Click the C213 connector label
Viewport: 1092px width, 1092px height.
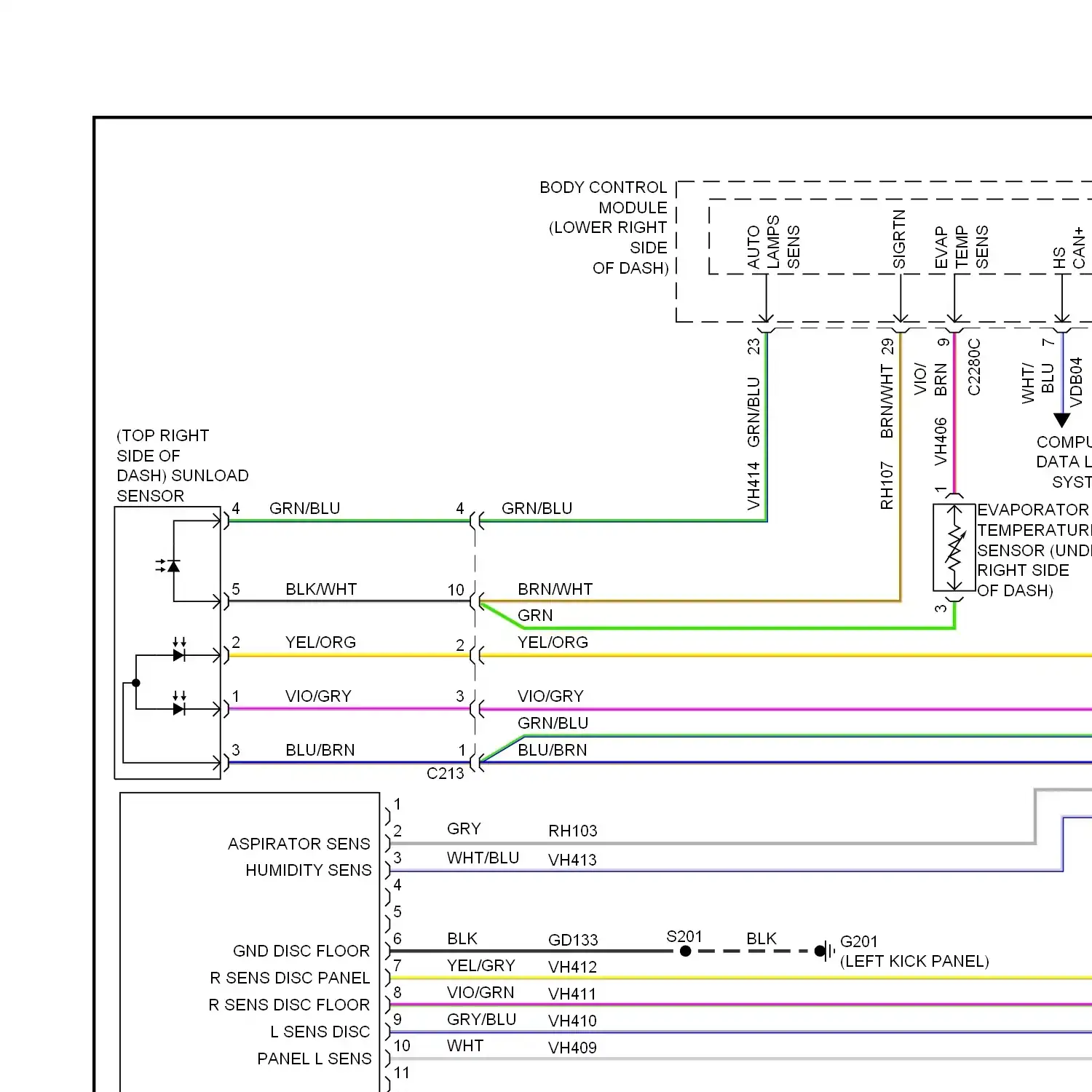click(x=446, y=773)
